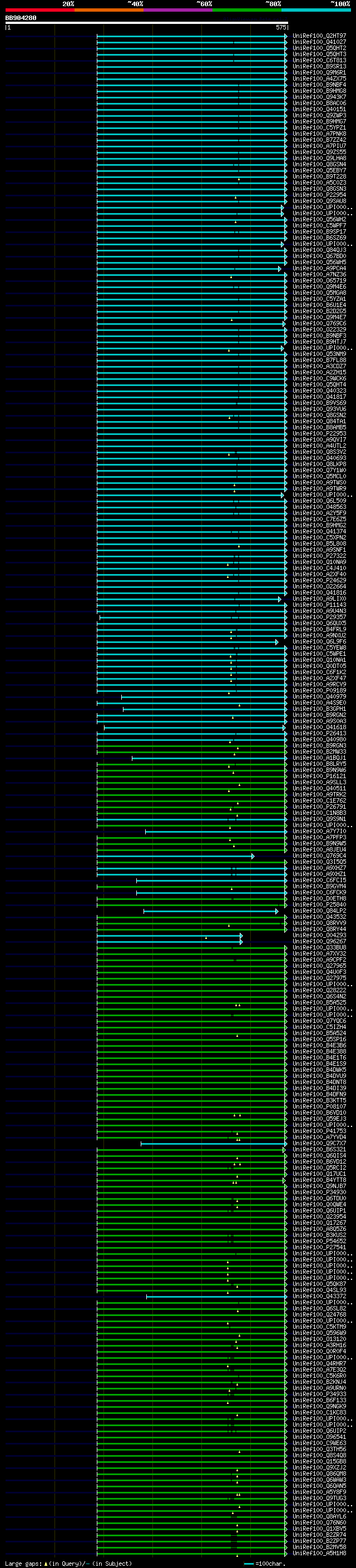The height and width of the screenshot is (1568, 356).
Task: Select hit label UniRef100_Q2HT97
Action: coord(319,36)
